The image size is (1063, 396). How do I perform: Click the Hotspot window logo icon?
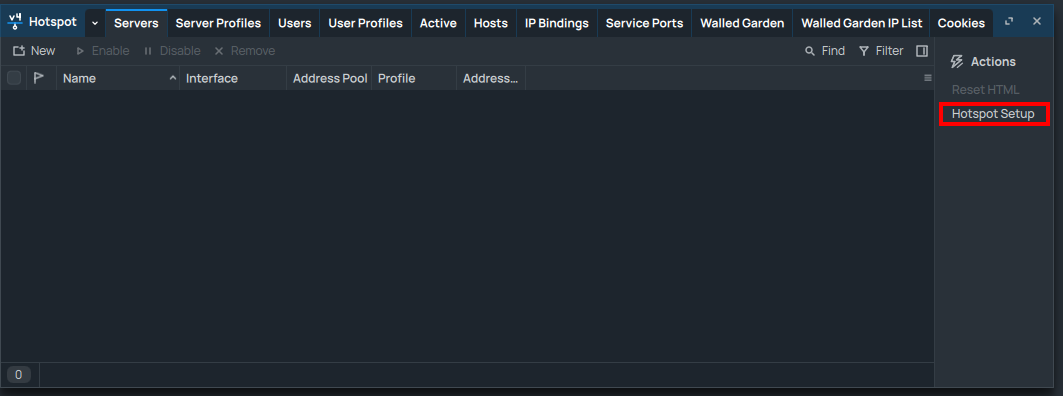(x=15, y=22)
